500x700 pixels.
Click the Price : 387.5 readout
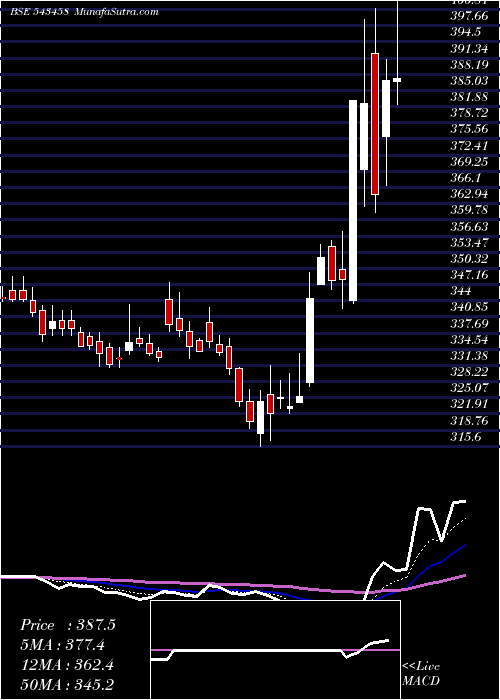(x=68, y=625)
